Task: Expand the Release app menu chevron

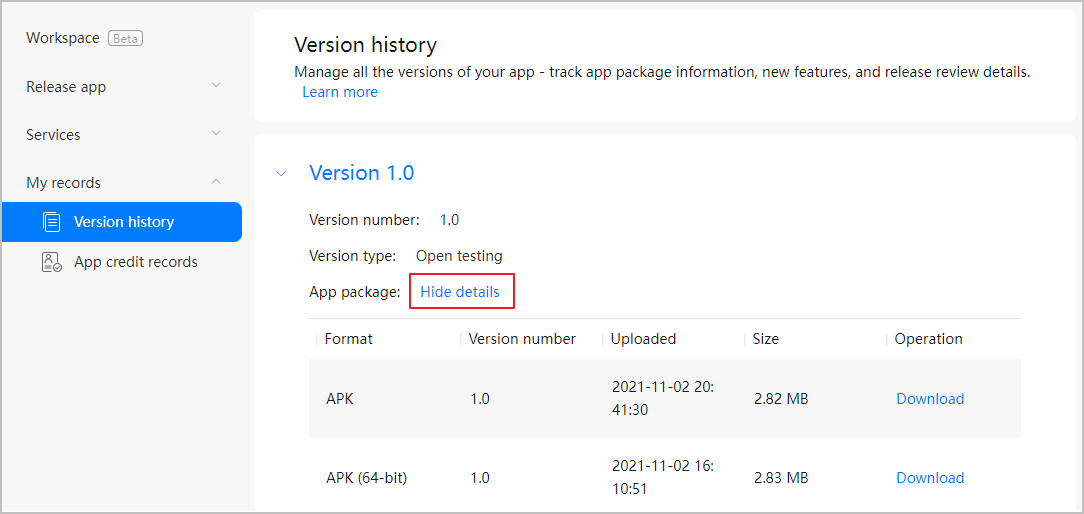Action: pyautogui.click(x=216, y=86)
